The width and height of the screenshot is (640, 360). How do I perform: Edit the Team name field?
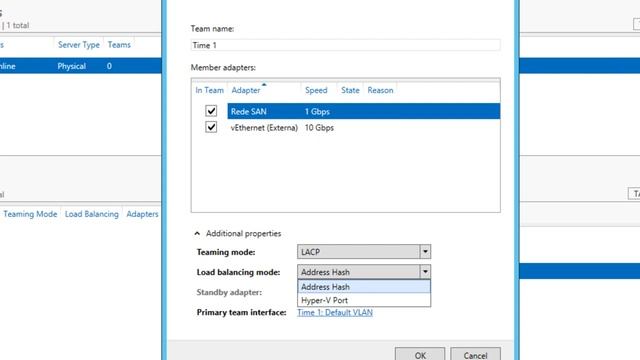click(345, 45)
